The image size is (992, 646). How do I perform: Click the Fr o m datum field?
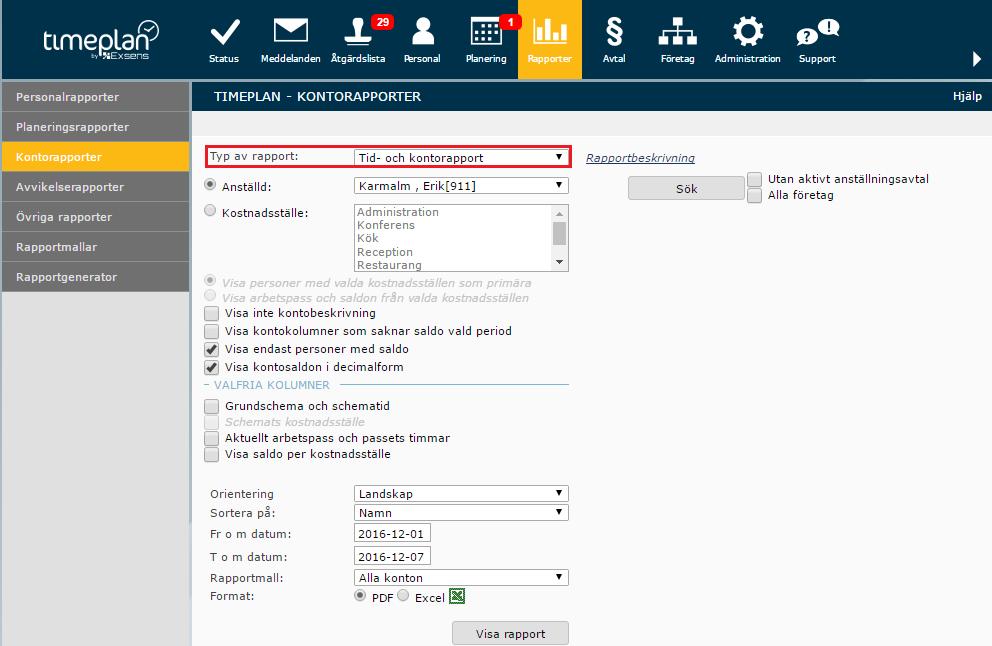pos(392,533)
